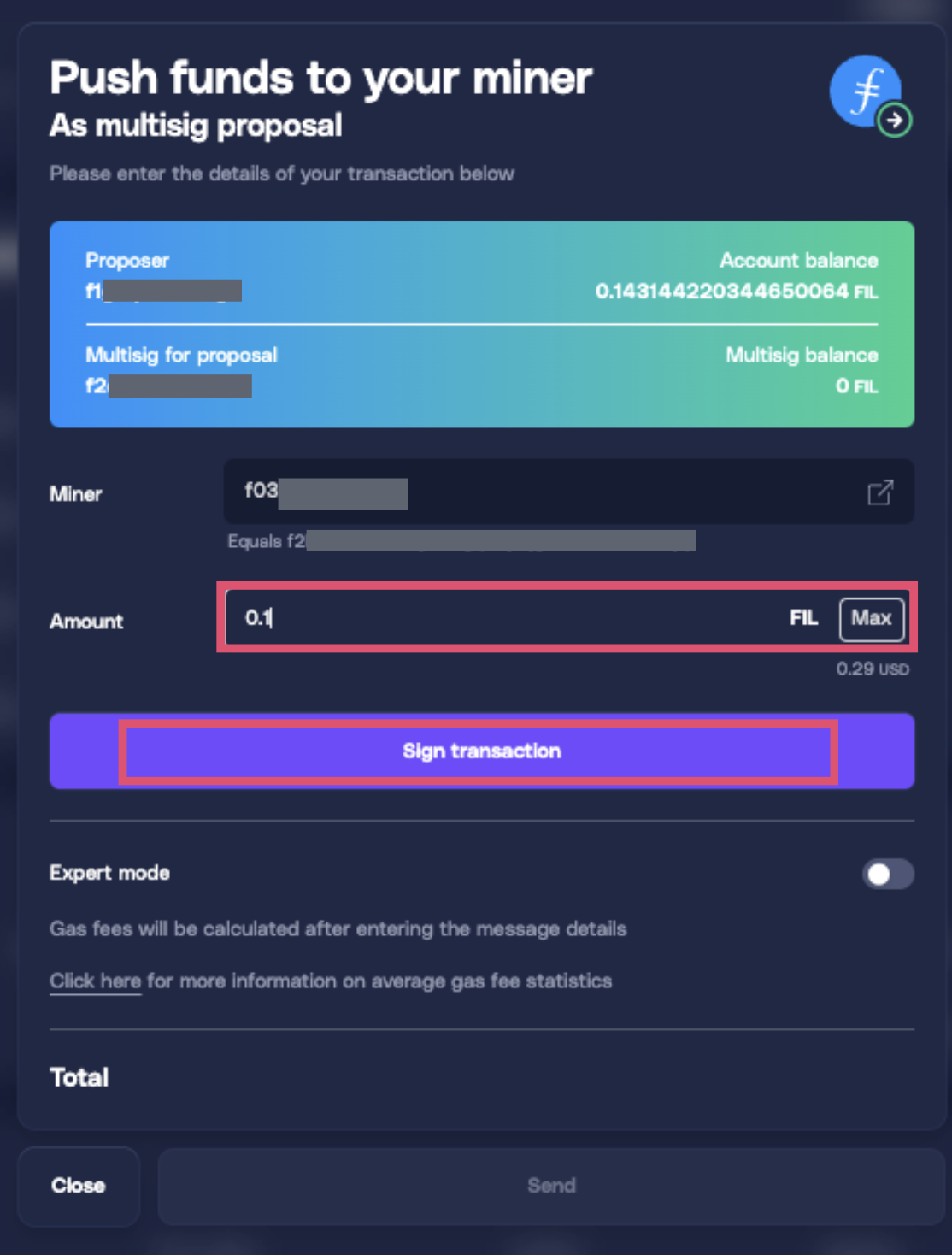Toggle Expert mode switch

[x=888, y=874]
